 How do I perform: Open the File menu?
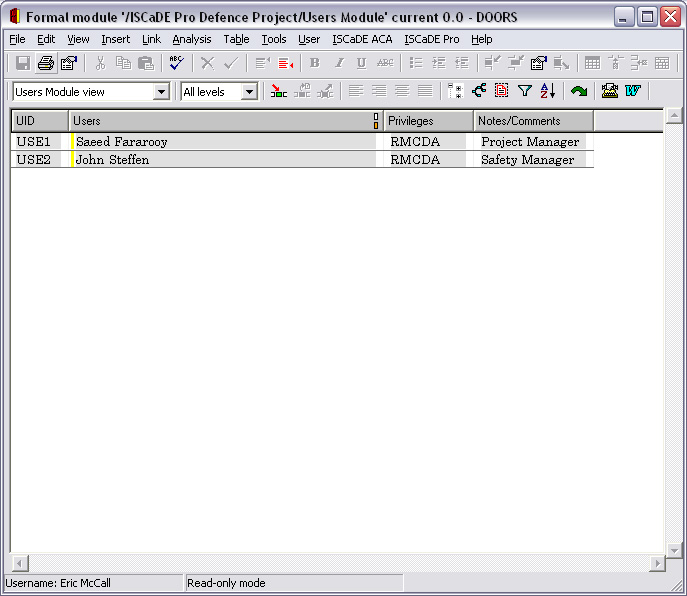(17, 39)
